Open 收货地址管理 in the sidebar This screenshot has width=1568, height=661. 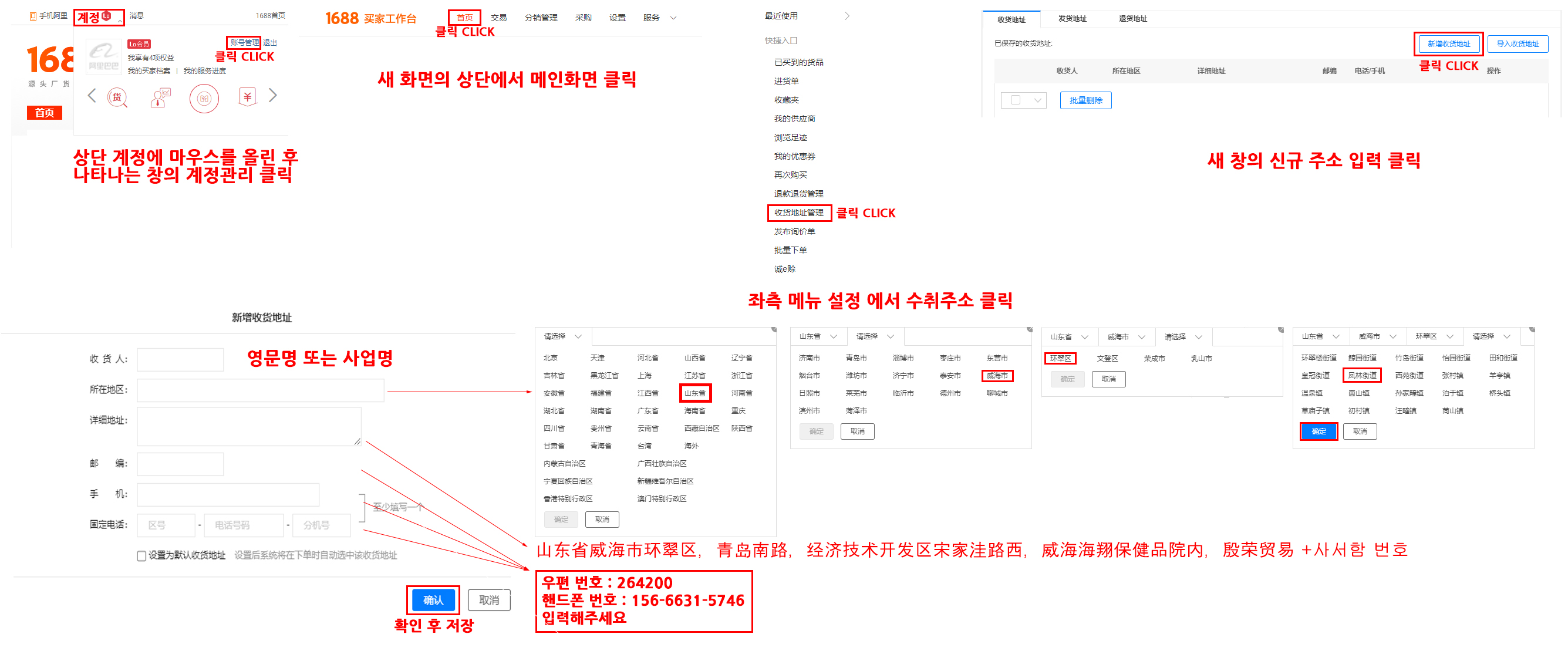798,213
